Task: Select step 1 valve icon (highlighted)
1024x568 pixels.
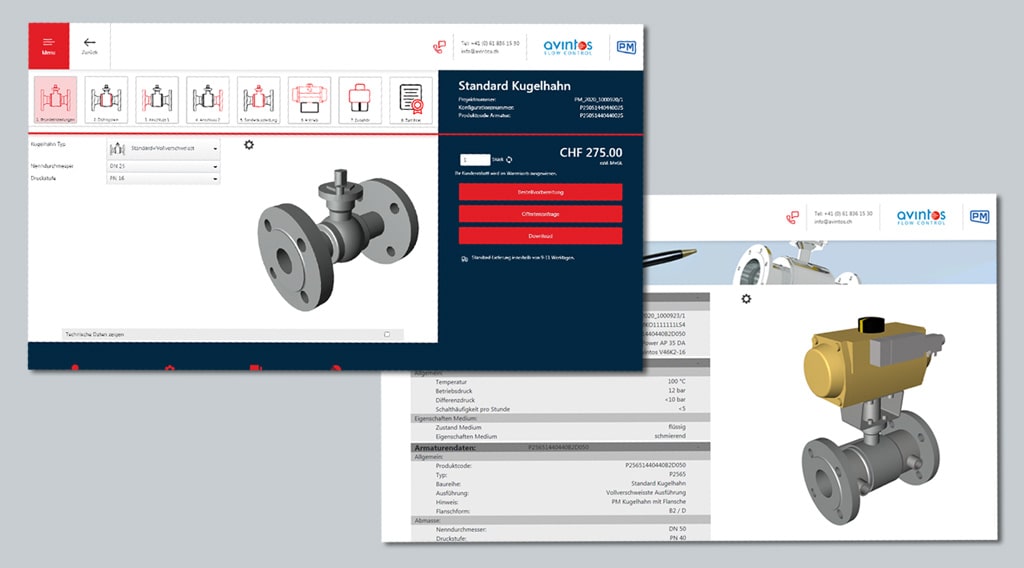Action: [x=55, y=100]
